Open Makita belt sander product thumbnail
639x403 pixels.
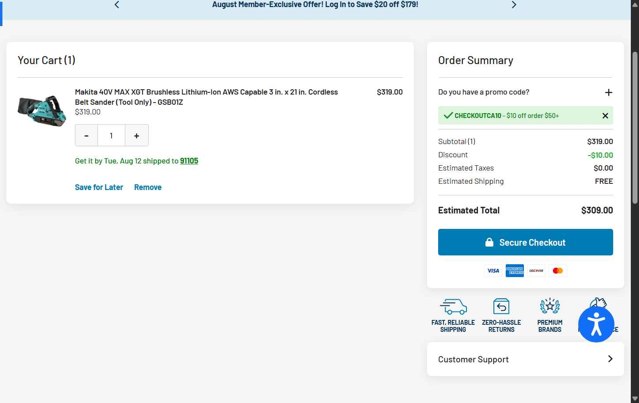click(x=42, y=110)
